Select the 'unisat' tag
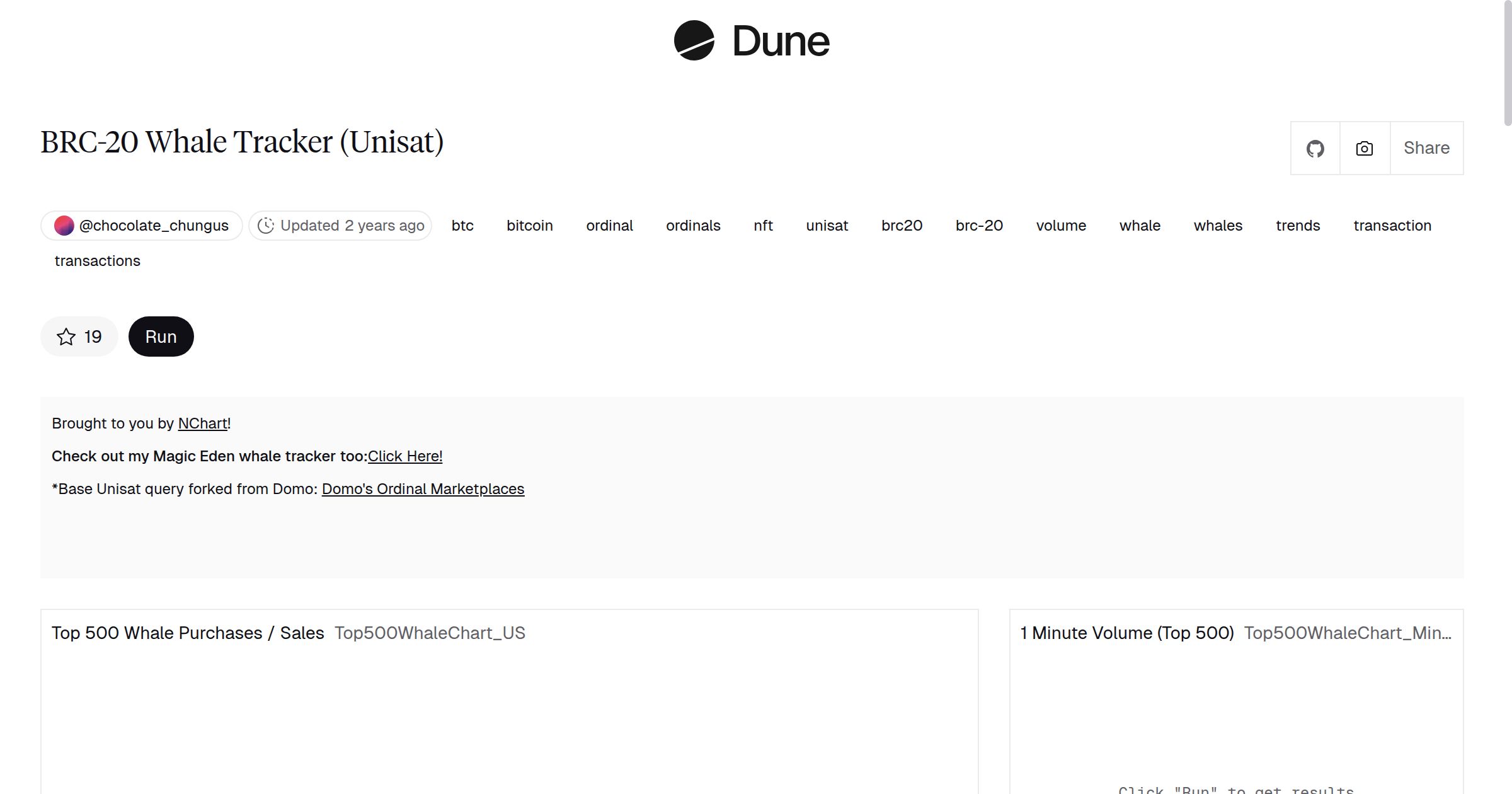This screenshot has height=794, width=1512. coord(827,226)
